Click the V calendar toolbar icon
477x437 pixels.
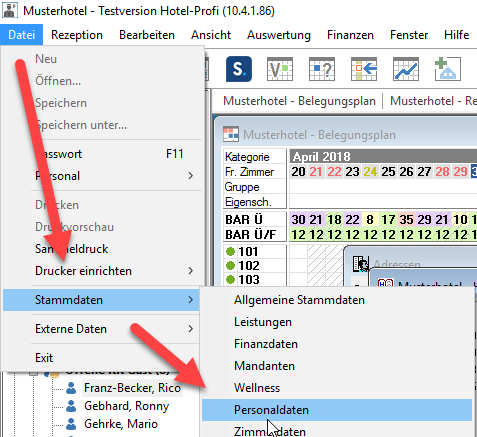pos(280,69)
